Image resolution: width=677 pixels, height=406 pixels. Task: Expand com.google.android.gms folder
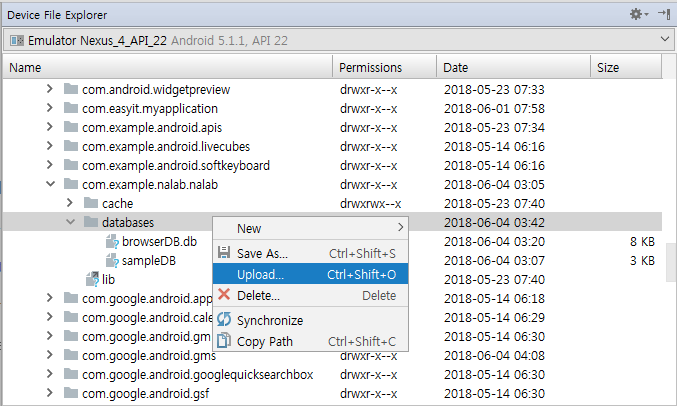click(50, 355)
